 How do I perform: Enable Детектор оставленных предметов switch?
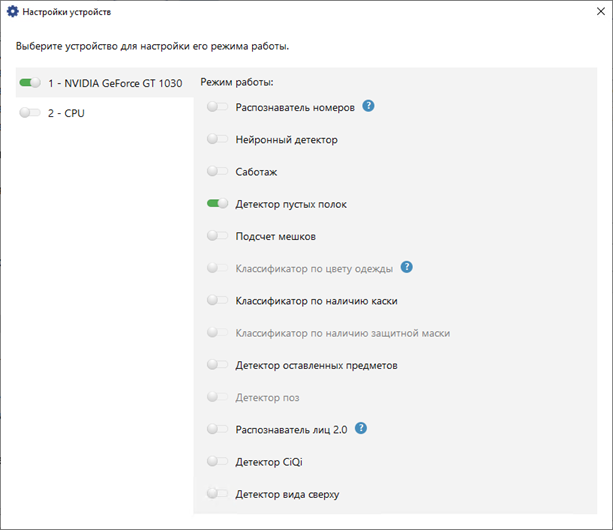[x=218, y=365]
